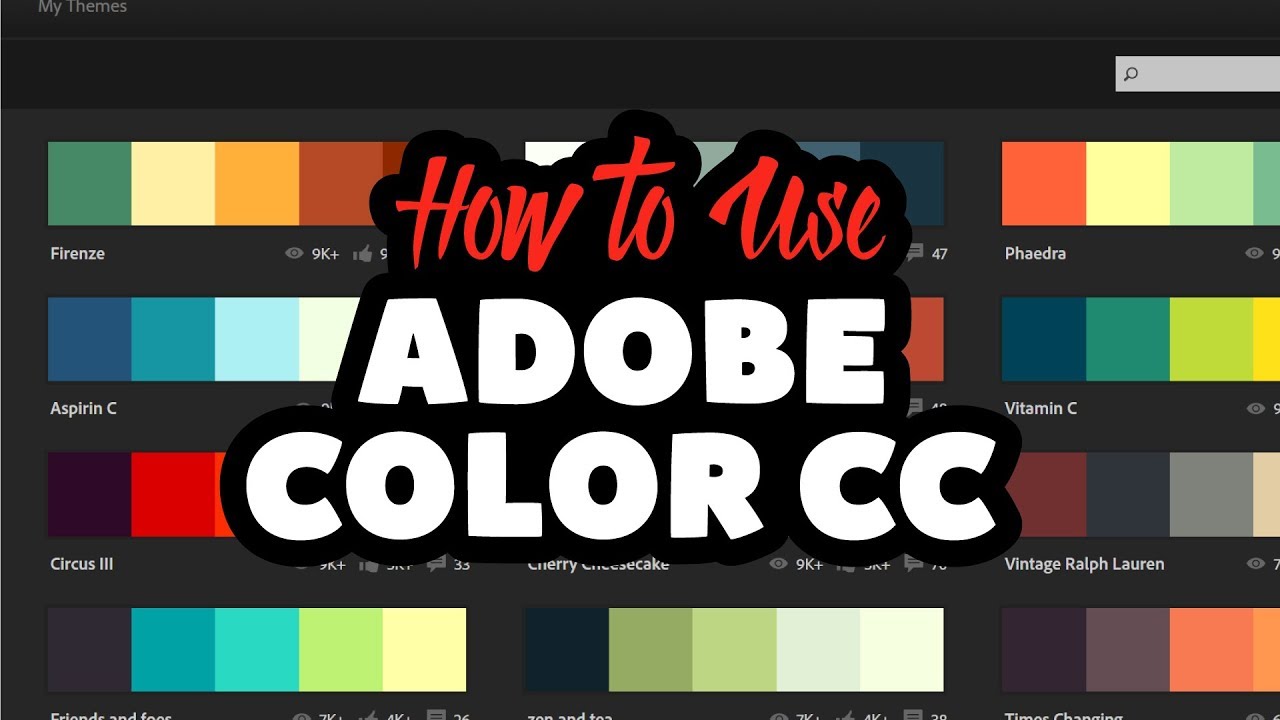Select the dark purple swatch in Times Changing
This screenshot has height=720, width=1280.
tap(1044, 650)
